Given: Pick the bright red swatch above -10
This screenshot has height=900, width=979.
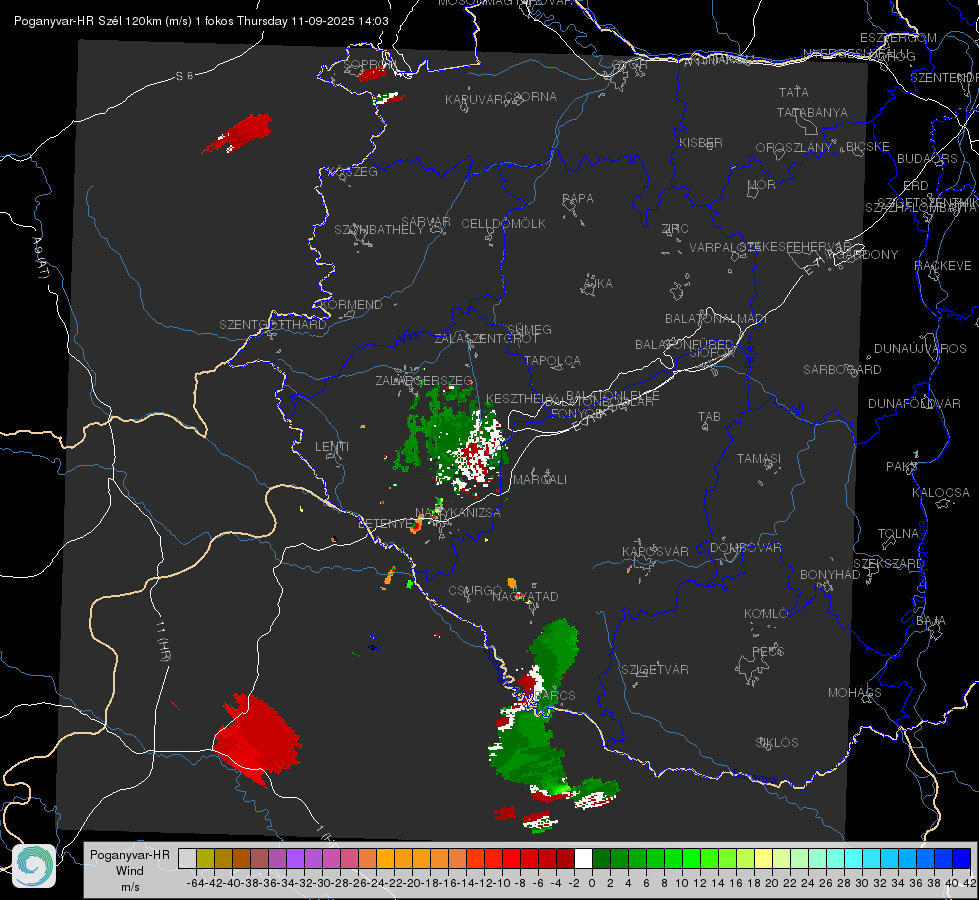Looking at the screenshot, I should [511, 858].
